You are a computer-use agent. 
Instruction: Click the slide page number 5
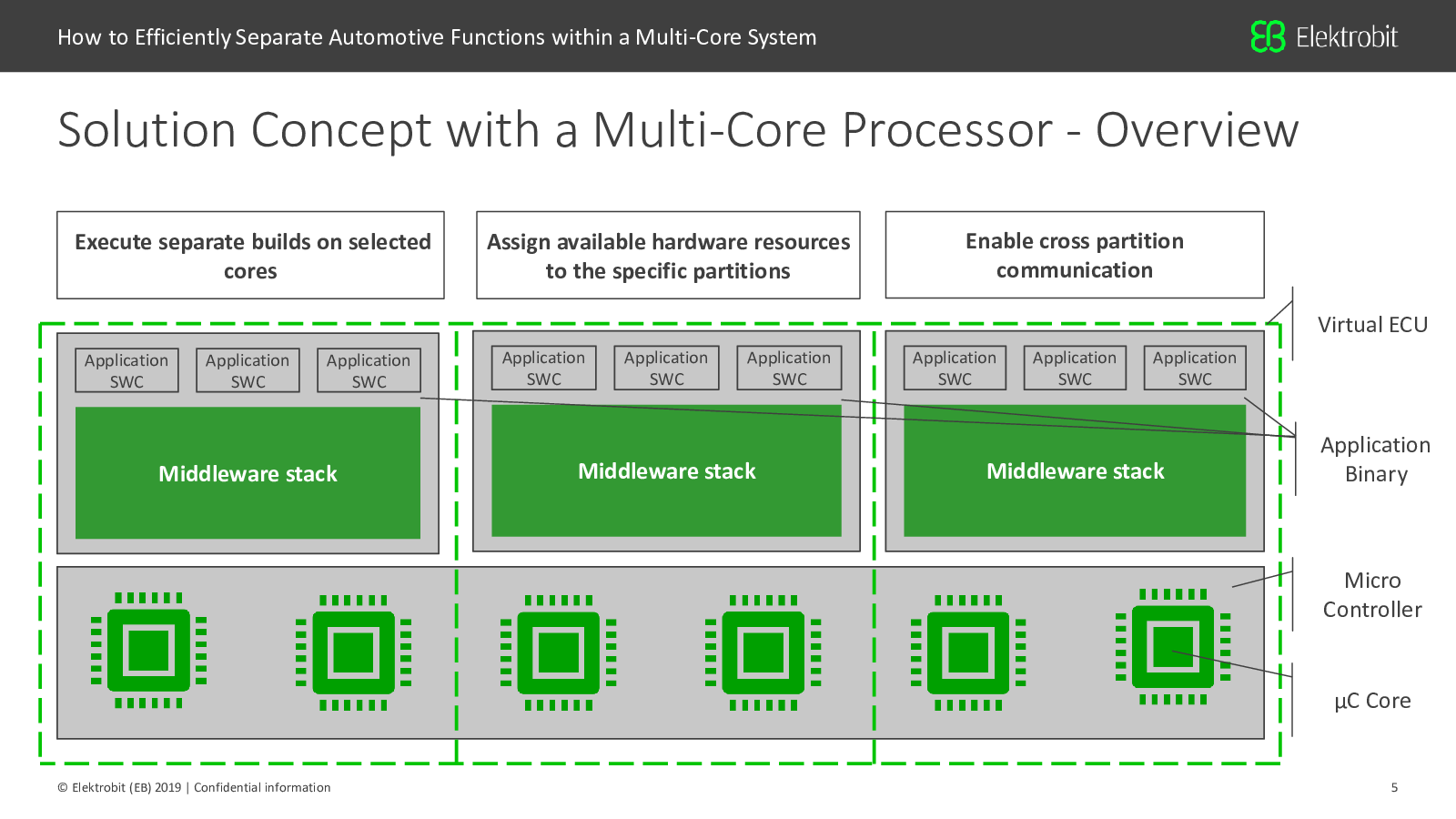pyautogui.click(x=1394, y=788)
